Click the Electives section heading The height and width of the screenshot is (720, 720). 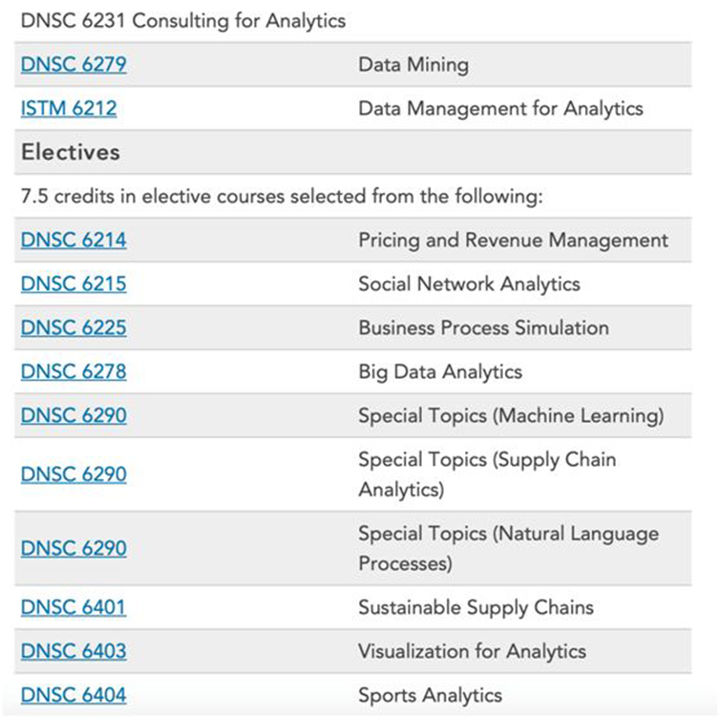[70, 152]
